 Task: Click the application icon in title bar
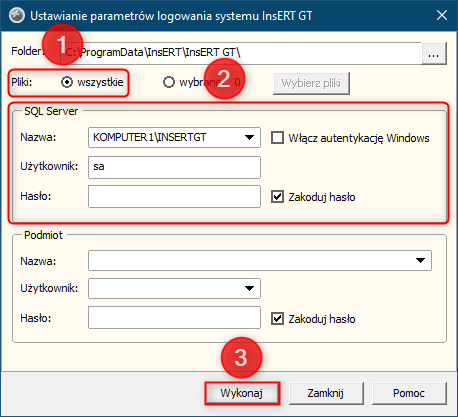click(x=17, y=15)
